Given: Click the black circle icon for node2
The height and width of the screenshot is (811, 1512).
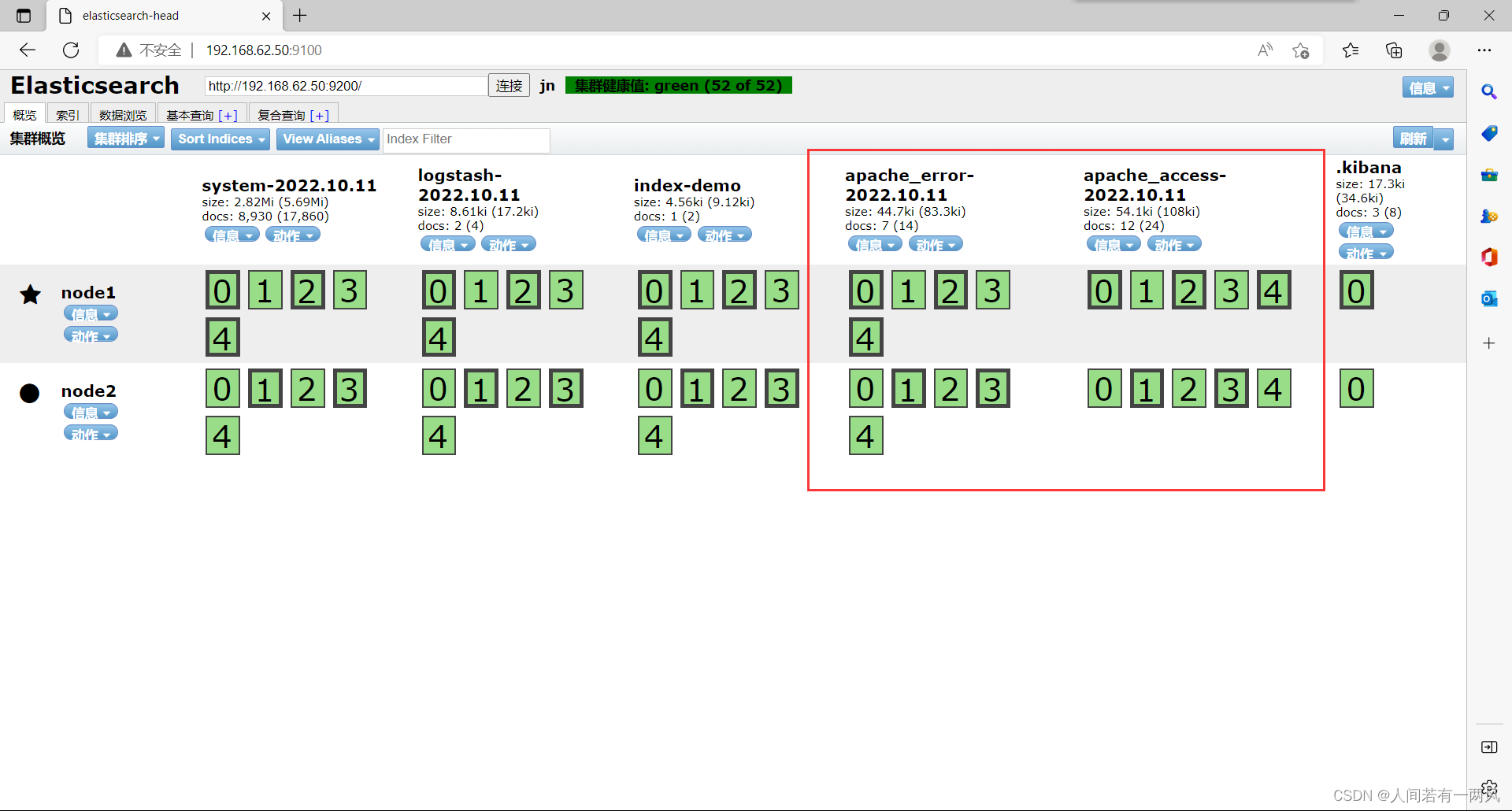Looking at the screenshot, I should click(x=30, y=393).
